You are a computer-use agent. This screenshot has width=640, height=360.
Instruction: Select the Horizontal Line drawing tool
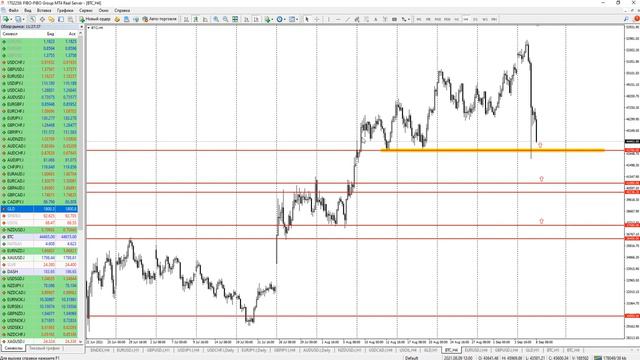(338, 19)
